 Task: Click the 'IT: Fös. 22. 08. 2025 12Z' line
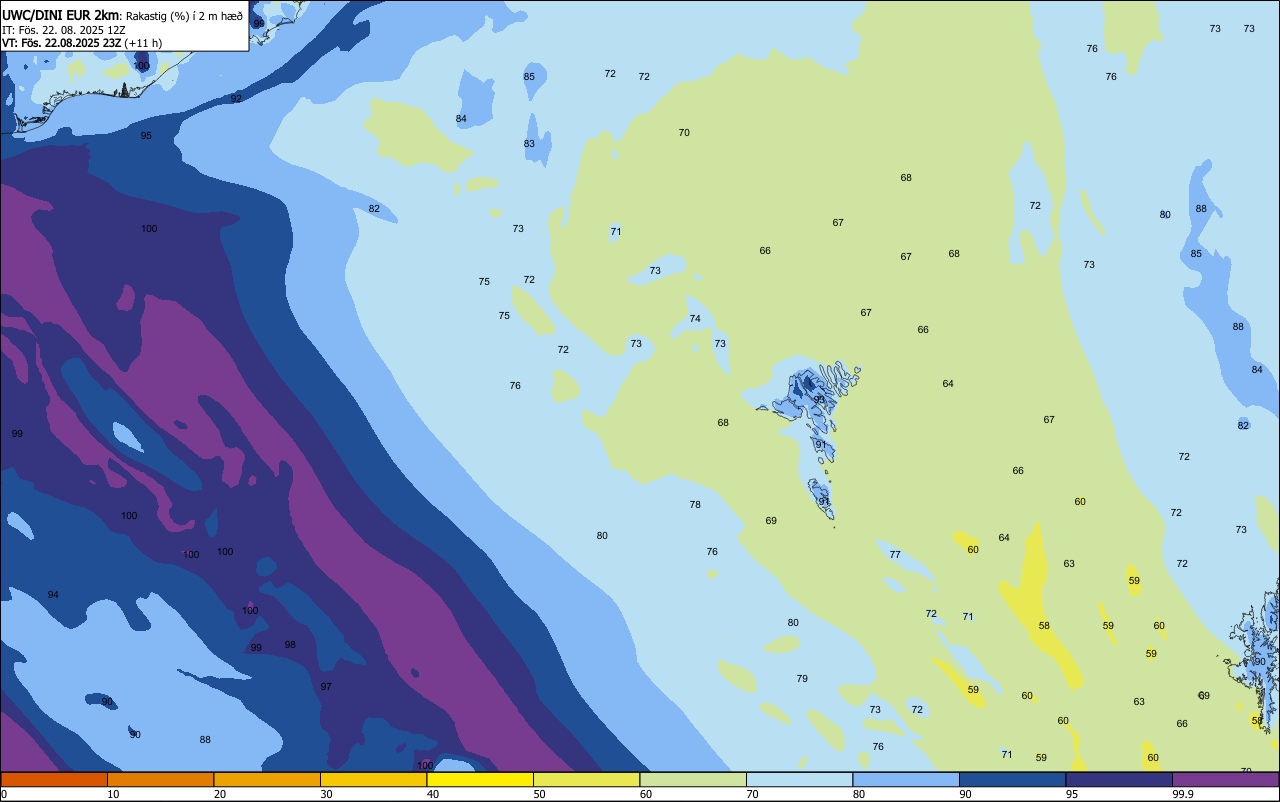64,30
